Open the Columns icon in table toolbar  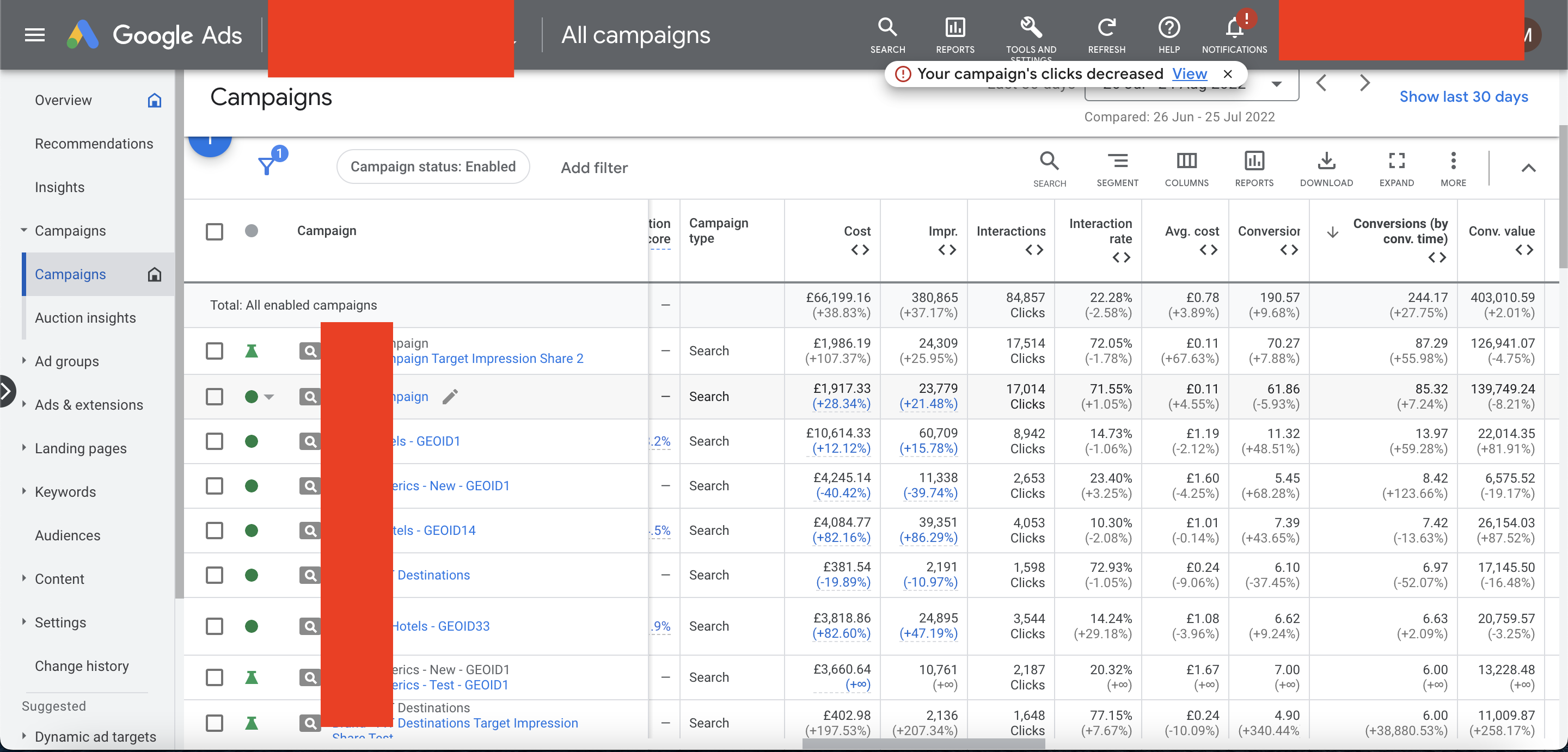(1186, 161)
